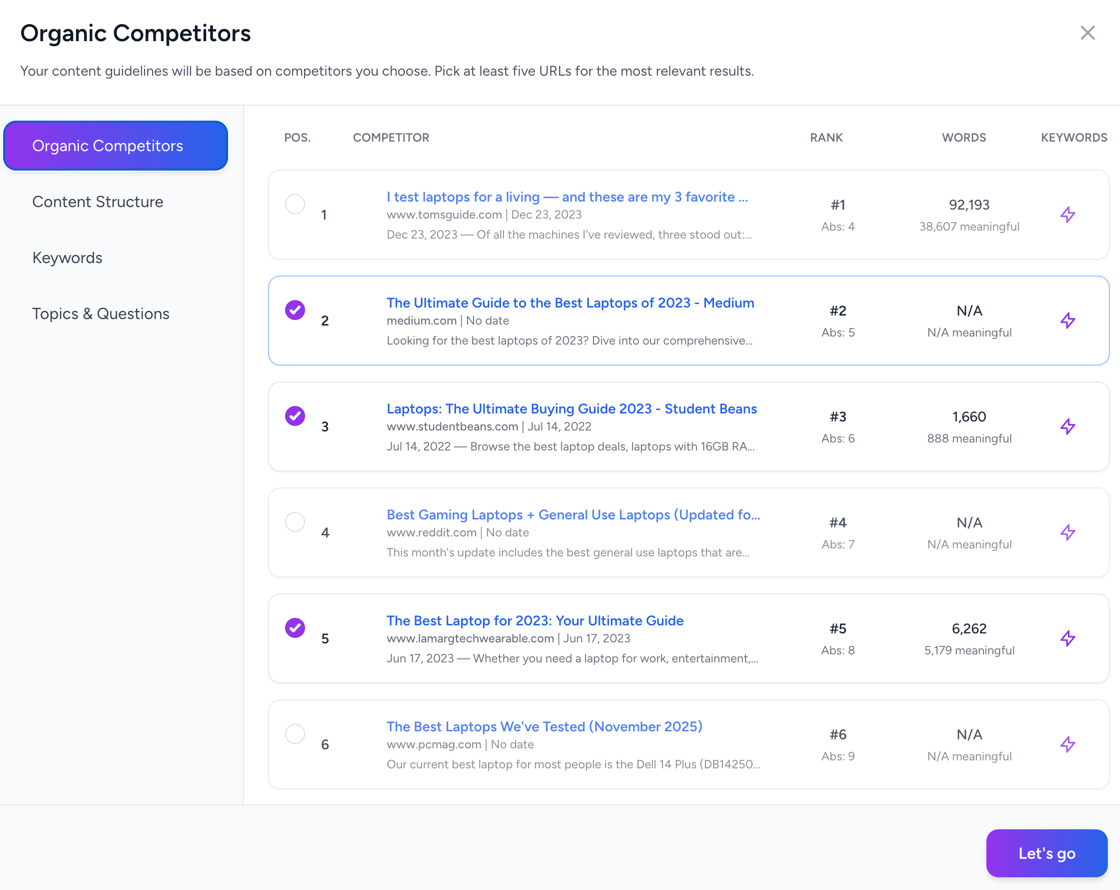
Task: Enable the pcmag.com competitor checkbox
Action: point(295,734)
